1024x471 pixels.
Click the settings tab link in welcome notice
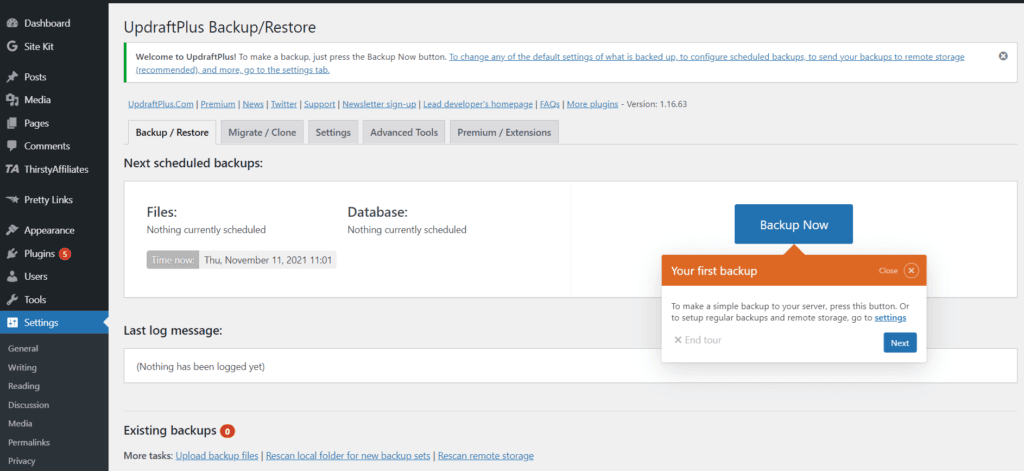click(x=550, y=63)
